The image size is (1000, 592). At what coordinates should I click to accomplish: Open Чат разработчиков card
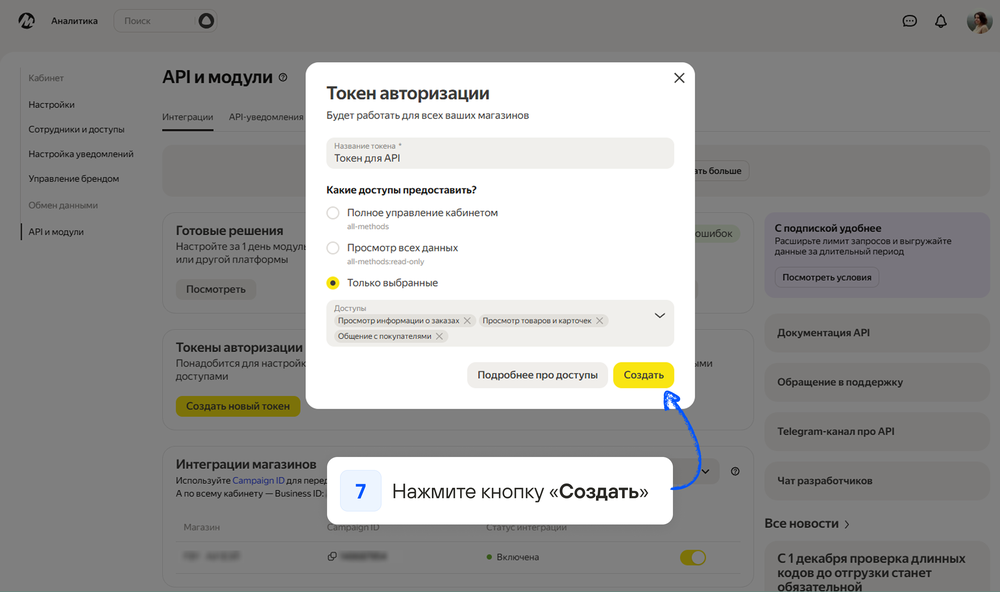click(x=877, y=481)
